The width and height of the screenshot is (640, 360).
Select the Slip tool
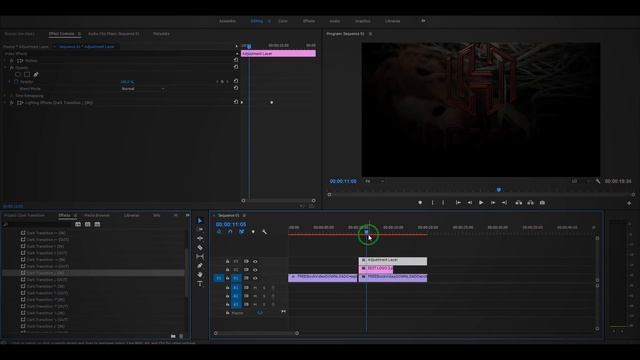click(200, 256)
